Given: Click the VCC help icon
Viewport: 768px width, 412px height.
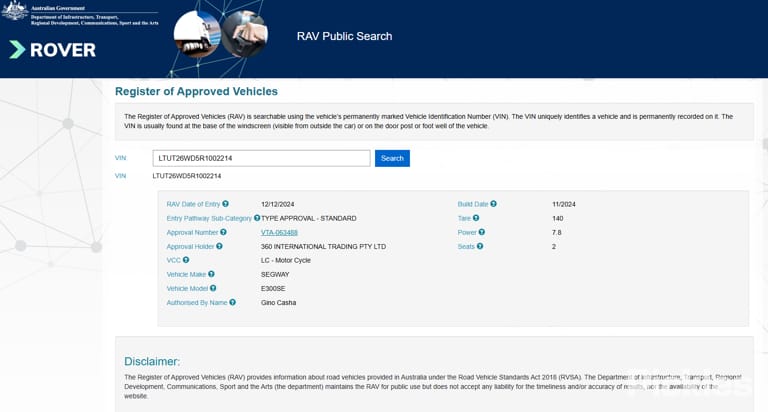Looking at the screenshot, I should click(186, 260).
